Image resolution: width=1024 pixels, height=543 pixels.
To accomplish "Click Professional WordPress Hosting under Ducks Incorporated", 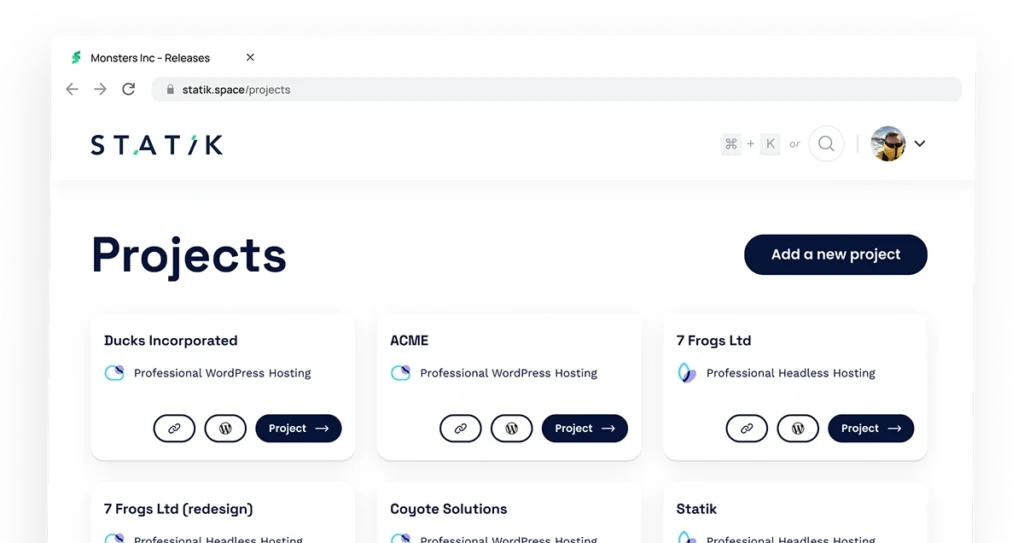I will click(222, 373).
